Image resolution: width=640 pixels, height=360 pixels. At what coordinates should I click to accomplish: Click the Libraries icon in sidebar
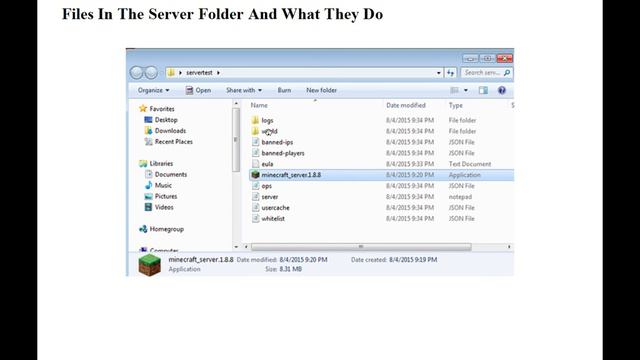tap(143, 163)
